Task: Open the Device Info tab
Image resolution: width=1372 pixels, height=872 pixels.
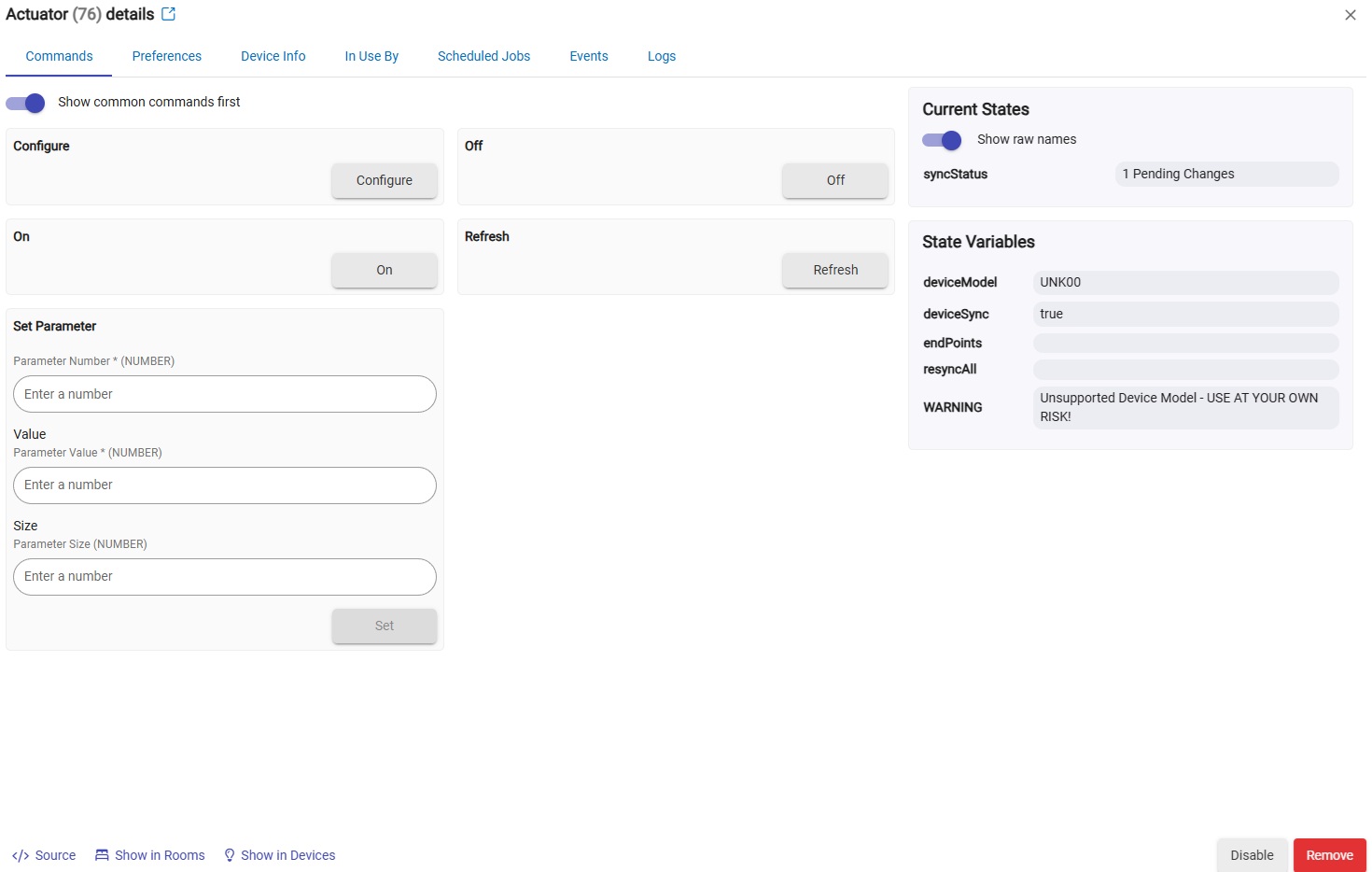Action: (x=273, y=56)
